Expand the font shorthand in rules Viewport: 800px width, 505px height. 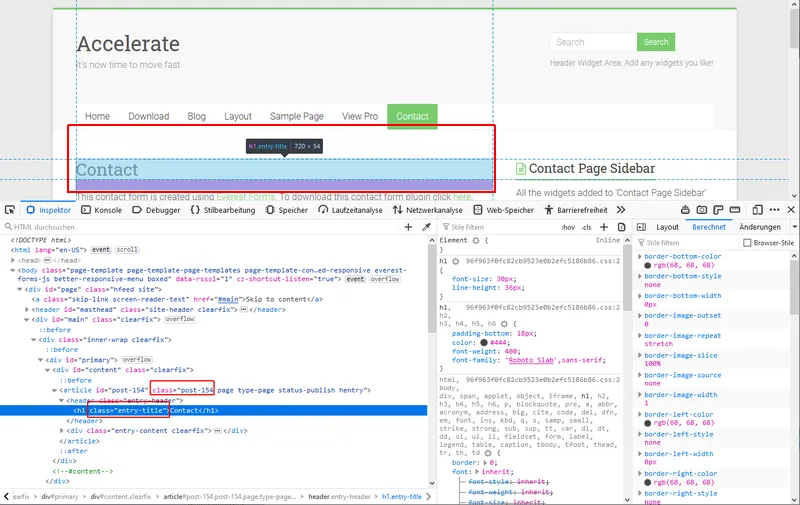478,472
